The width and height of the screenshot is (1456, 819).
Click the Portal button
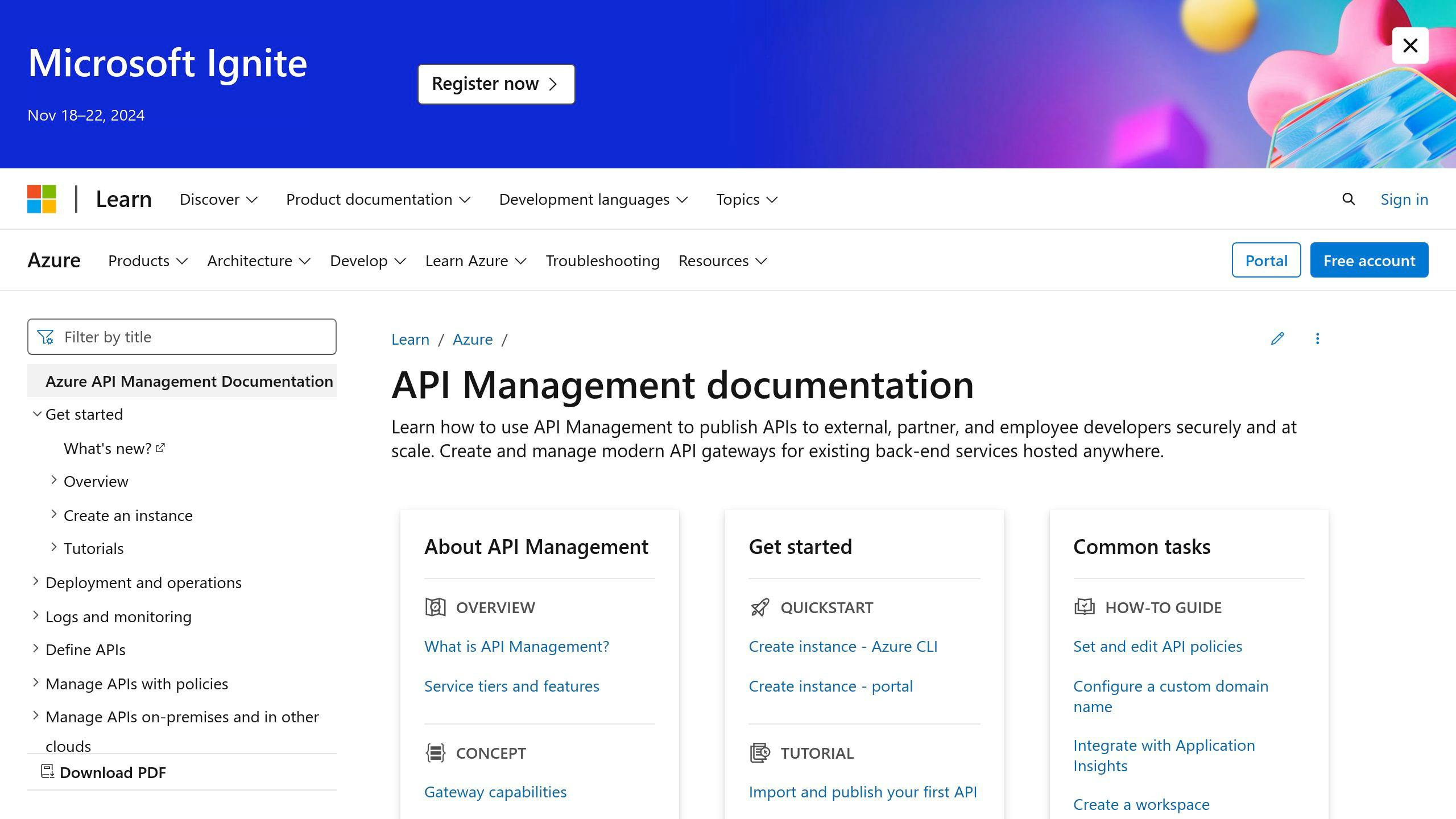click(1266, 260)
